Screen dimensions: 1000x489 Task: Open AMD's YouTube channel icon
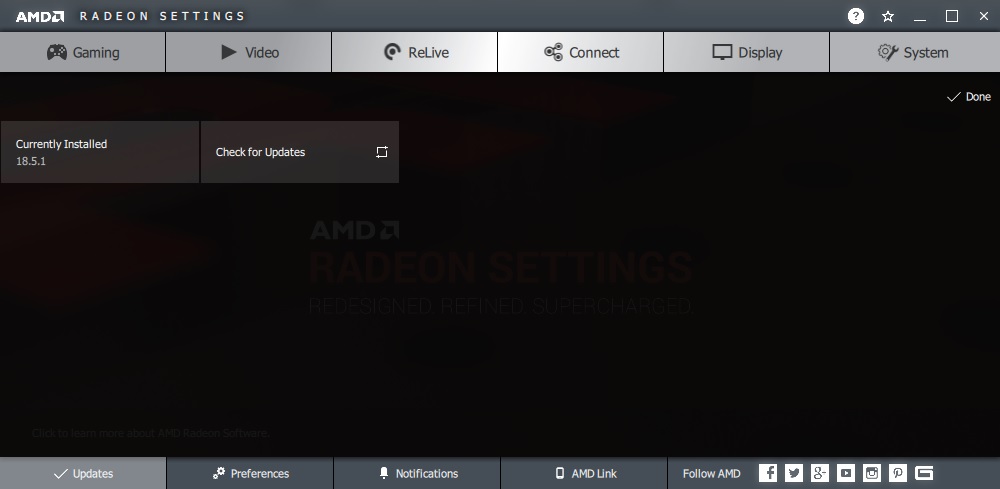click(x=846, y=473)
